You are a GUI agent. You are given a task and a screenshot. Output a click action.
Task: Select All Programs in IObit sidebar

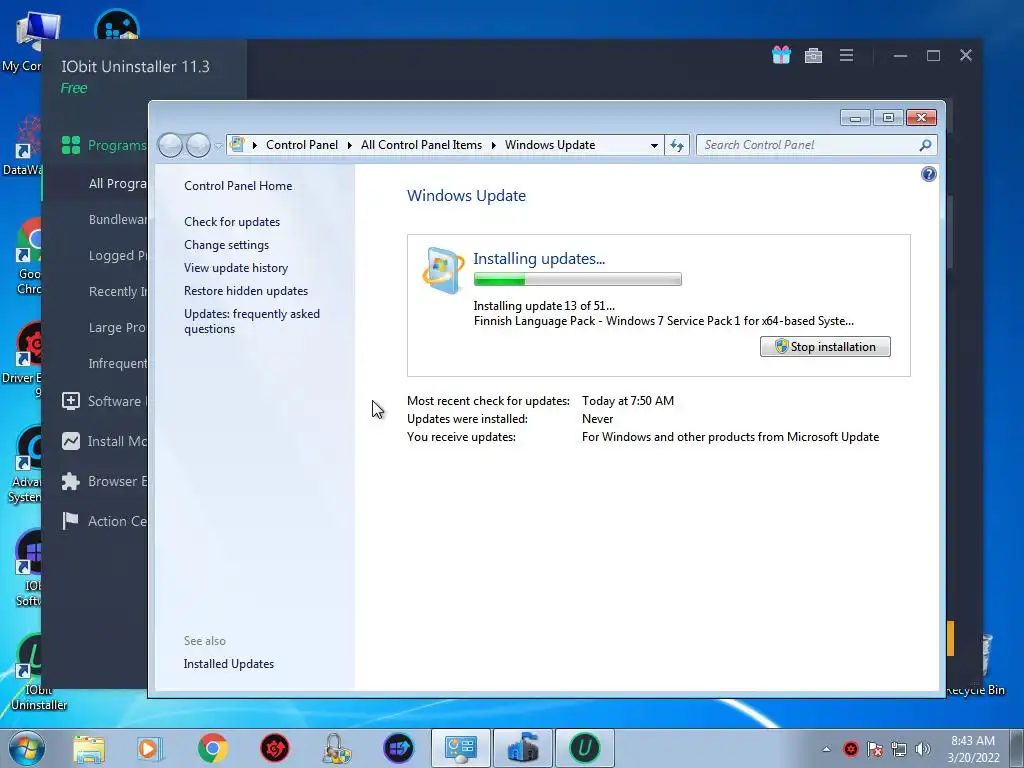(x=118, y=184)
